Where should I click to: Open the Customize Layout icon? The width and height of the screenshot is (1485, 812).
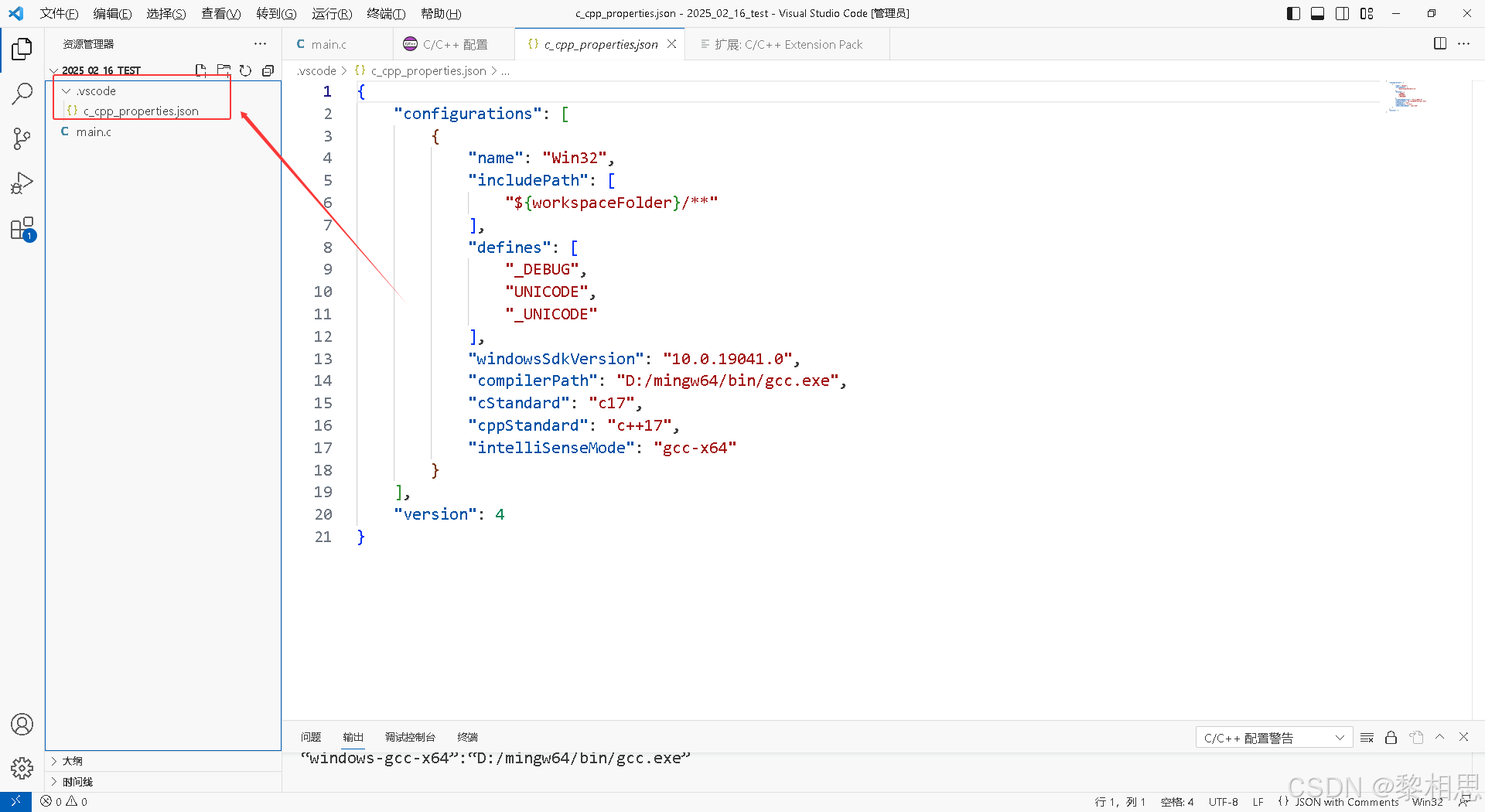(x=1367, y=13)
